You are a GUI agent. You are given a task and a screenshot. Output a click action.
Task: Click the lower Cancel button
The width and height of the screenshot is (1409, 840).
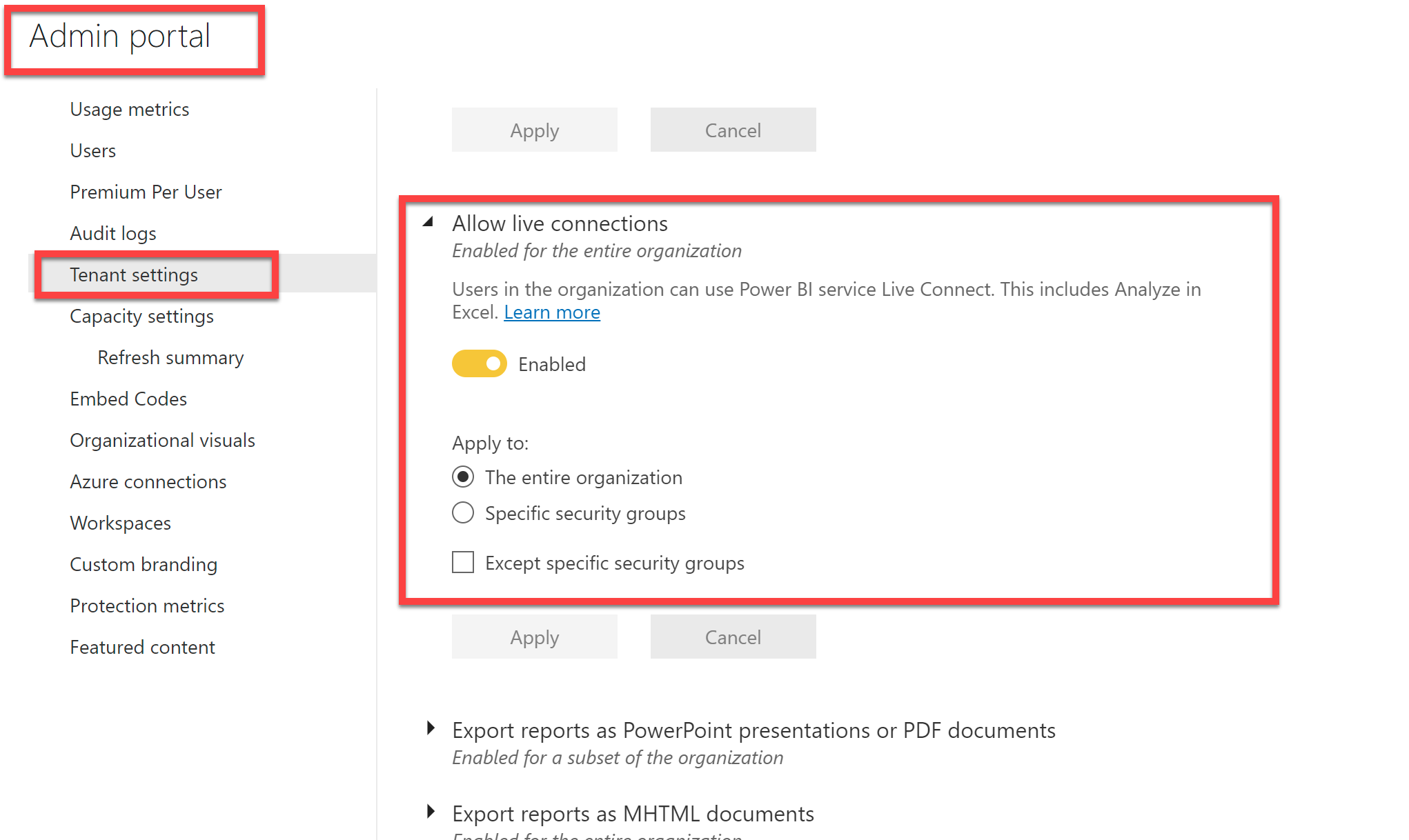[x=733, y=637]
